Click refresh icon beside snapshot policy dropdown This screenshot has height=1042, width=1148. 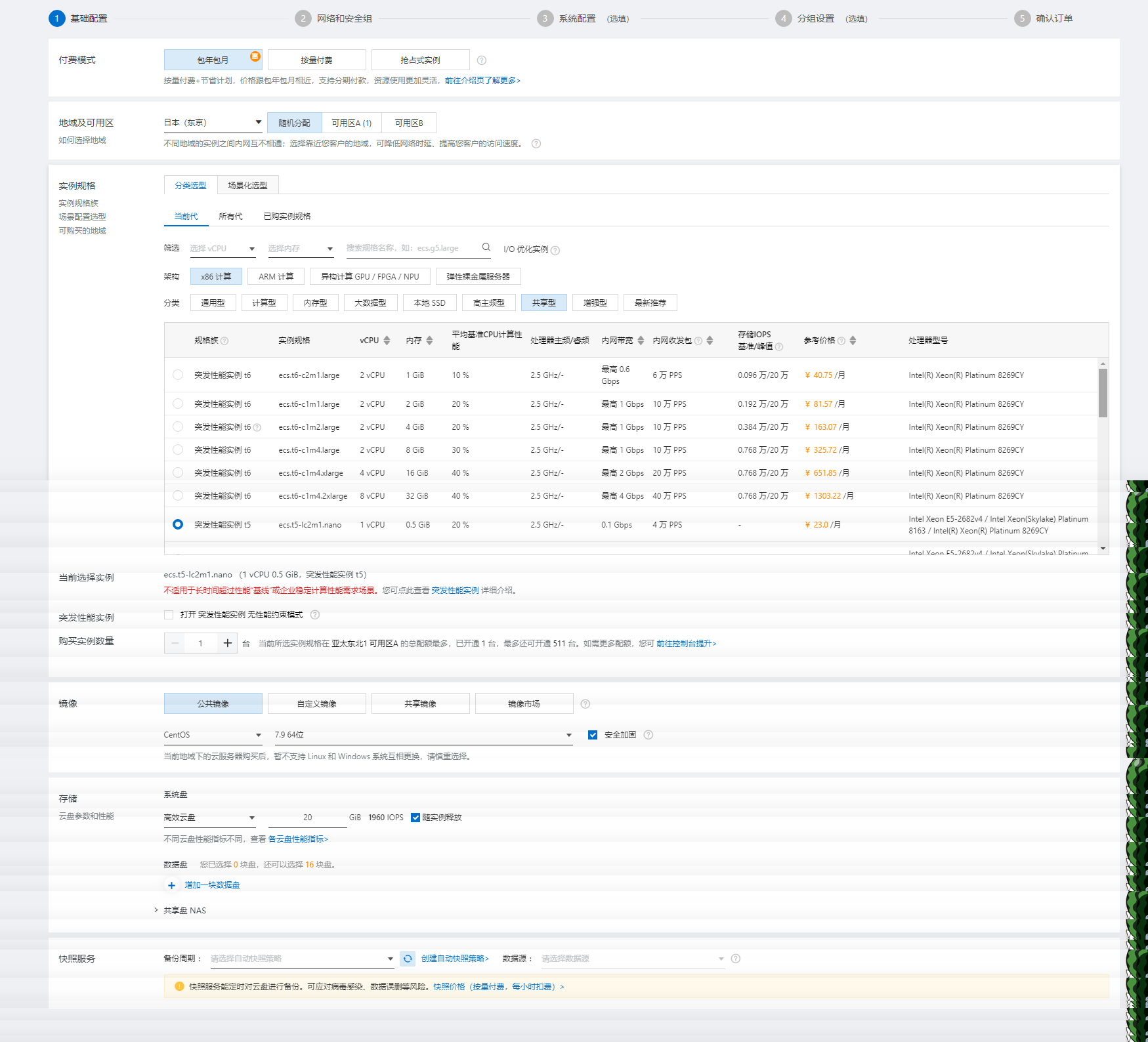point(408,959)
